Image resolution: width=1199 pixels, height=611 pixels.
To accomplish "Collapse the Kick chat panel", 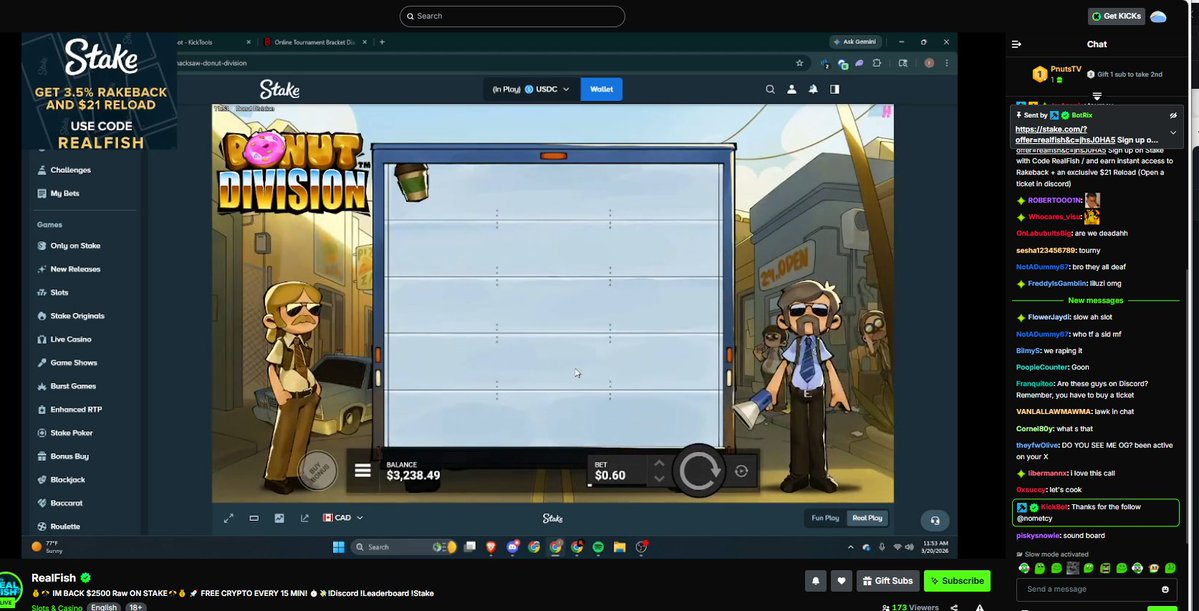I will [1016, 44].
